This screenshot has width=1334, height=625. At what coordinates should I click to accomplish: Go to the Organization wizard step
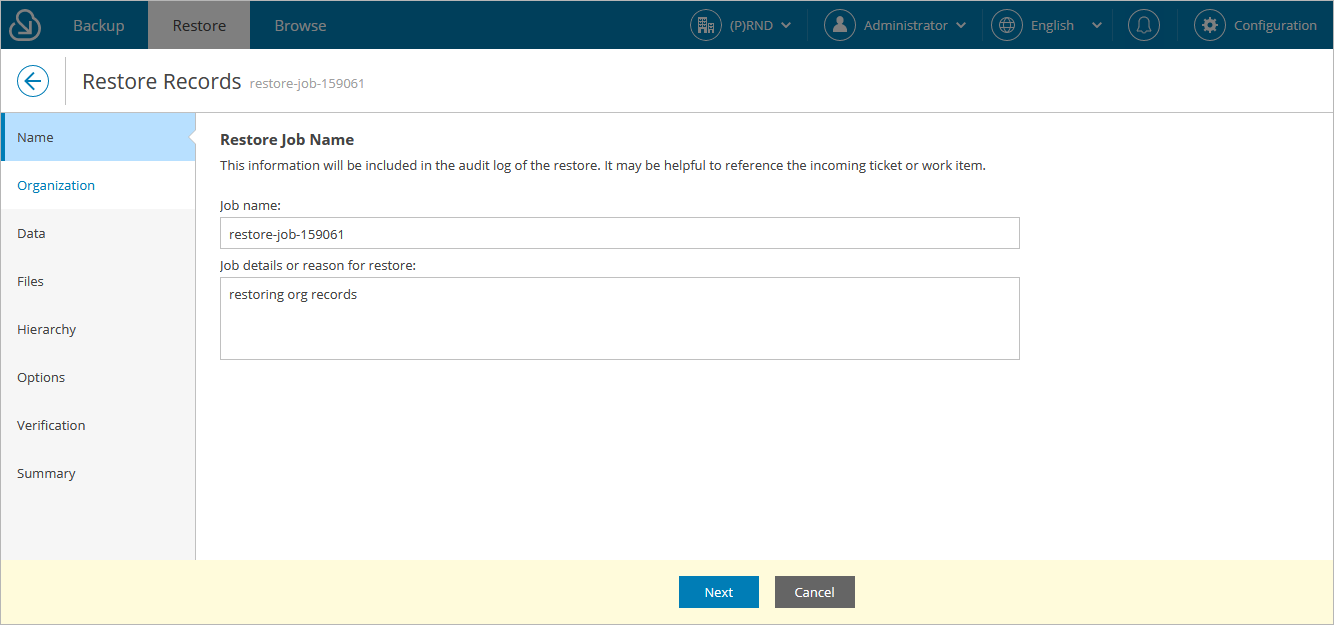pos(98,185)
